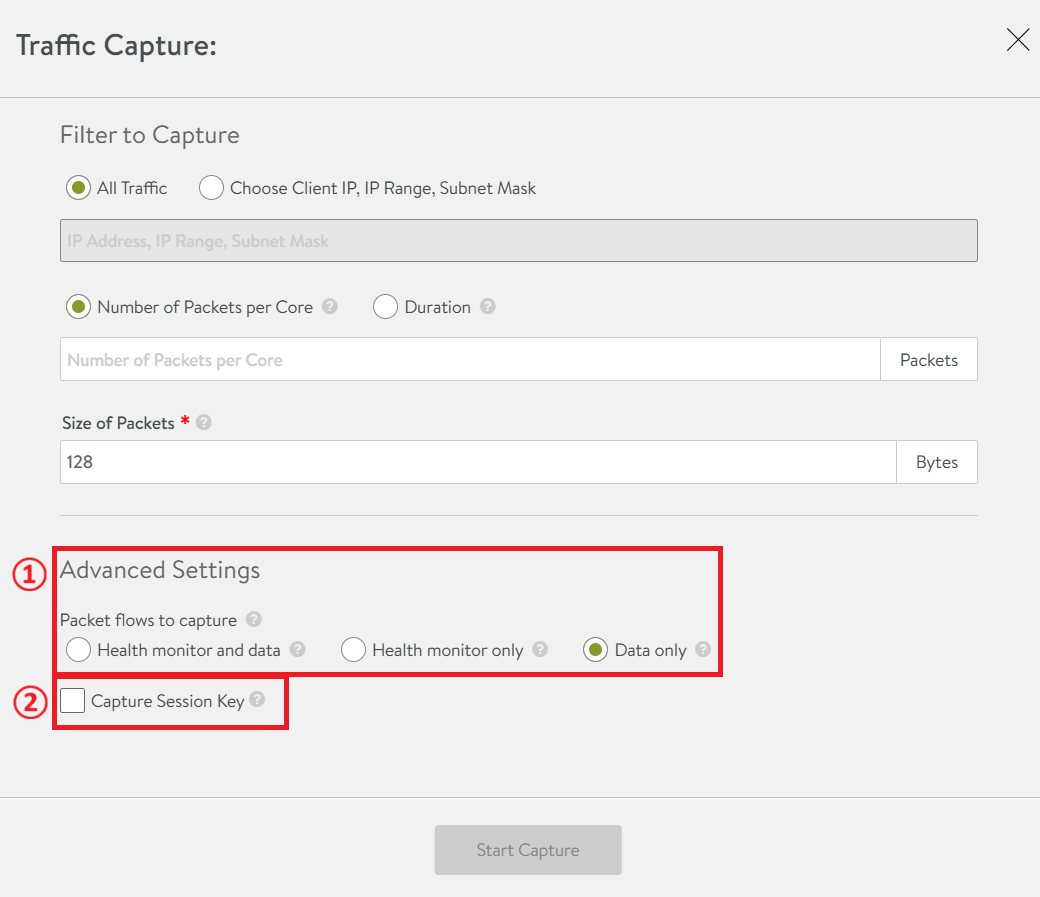
Task: Select Health monitor only radio
Action: (354, 650)
